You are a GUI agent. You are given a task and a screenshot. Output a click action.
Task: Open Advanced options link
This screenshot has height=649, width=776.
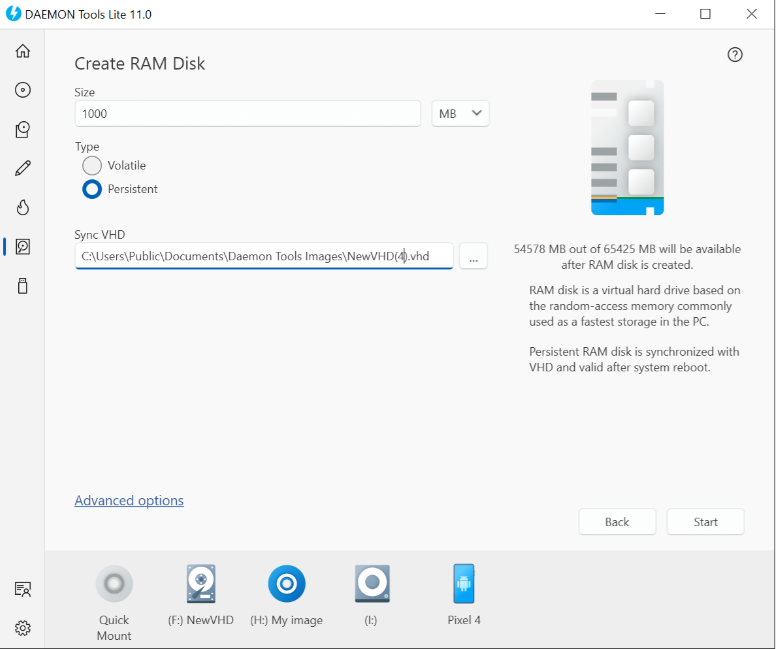coord(129,500)
